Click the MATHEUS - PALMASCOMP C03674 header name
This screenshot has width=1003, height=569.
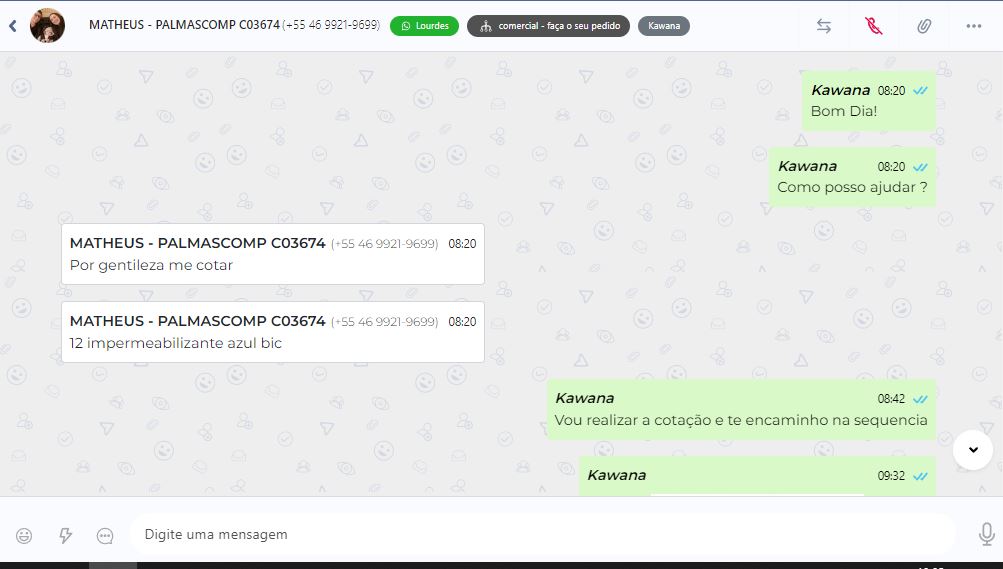184,25
